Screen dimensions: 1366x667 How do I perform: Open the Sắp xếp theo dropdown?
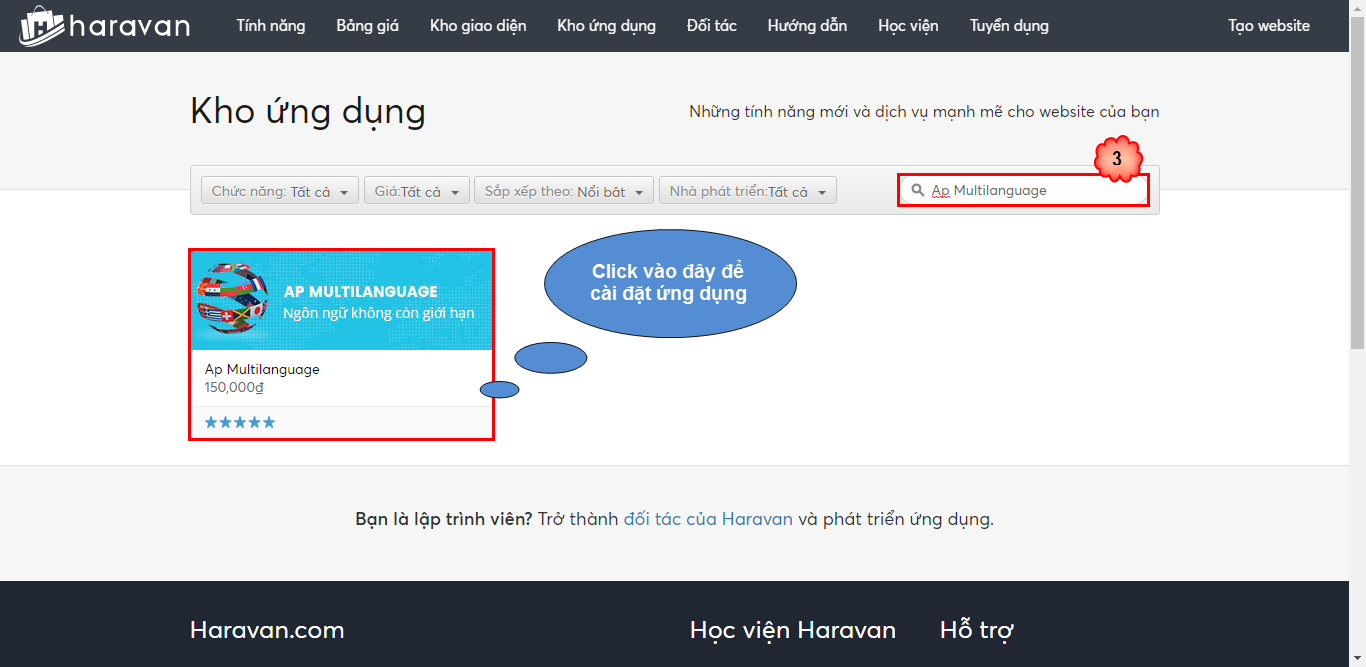(x=564, y=191)
